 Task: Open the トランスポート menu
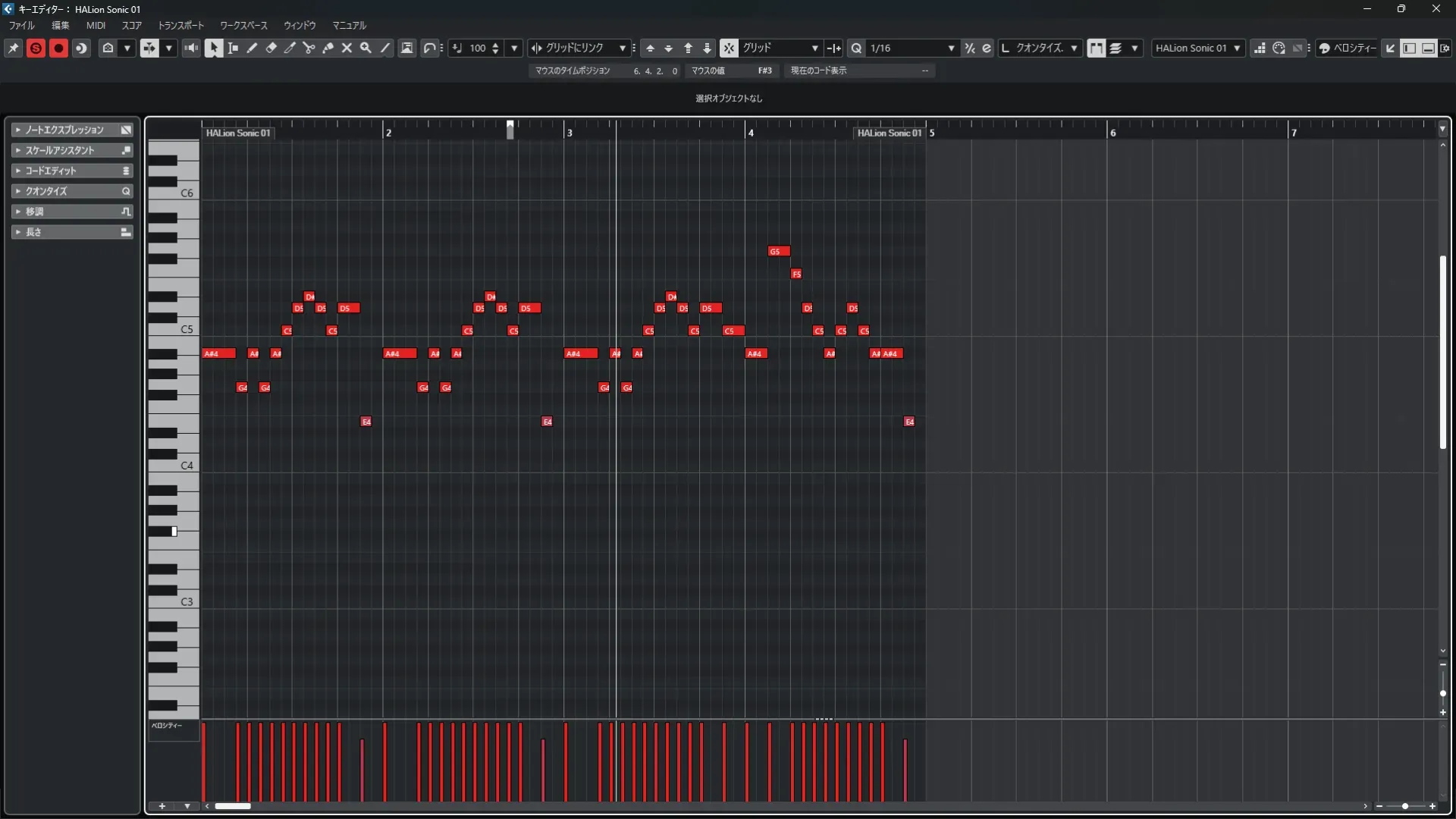pyautogui.click(x=180, y=25)
